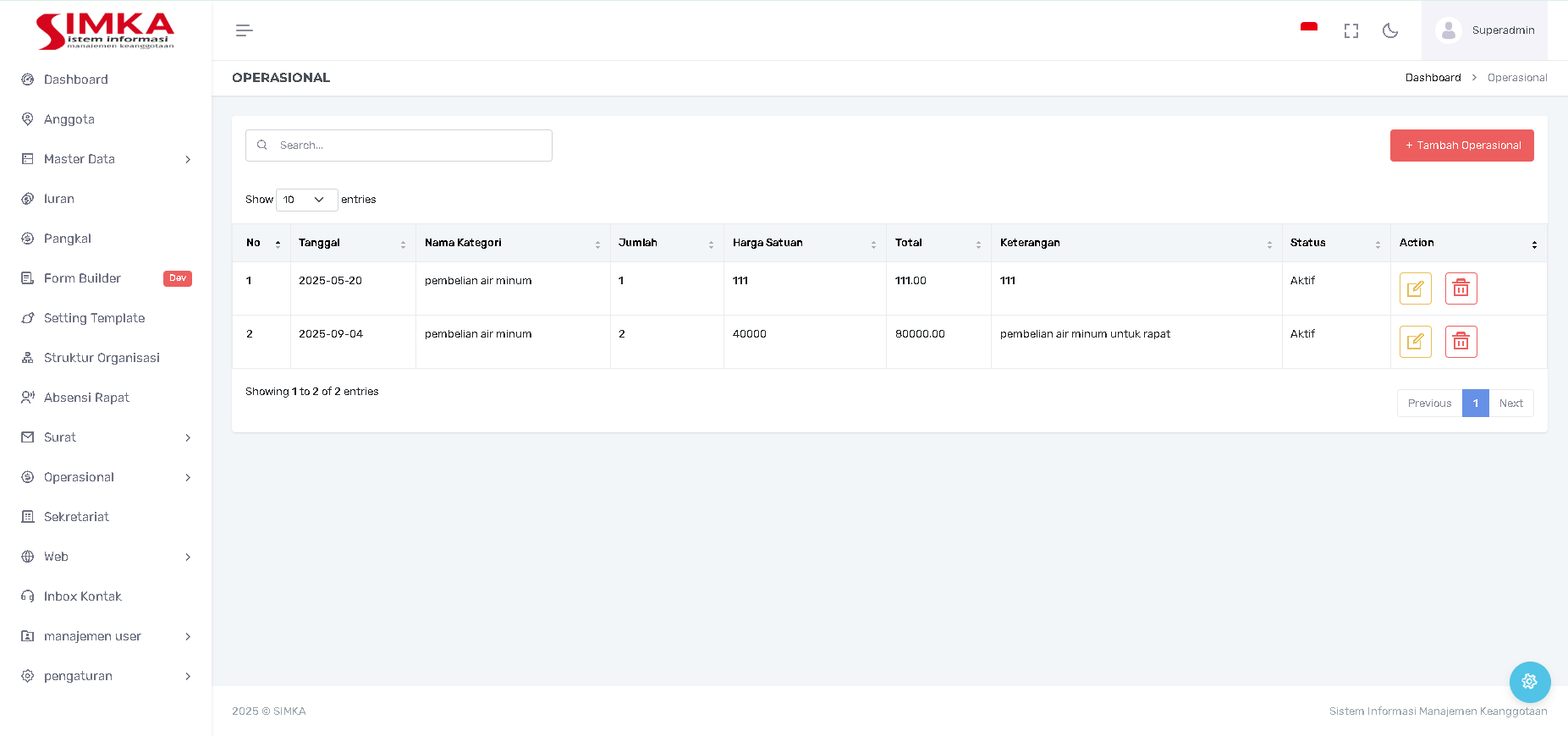
Task: Expand the Surat sidebar menu
Action: [x=106, y=437]
